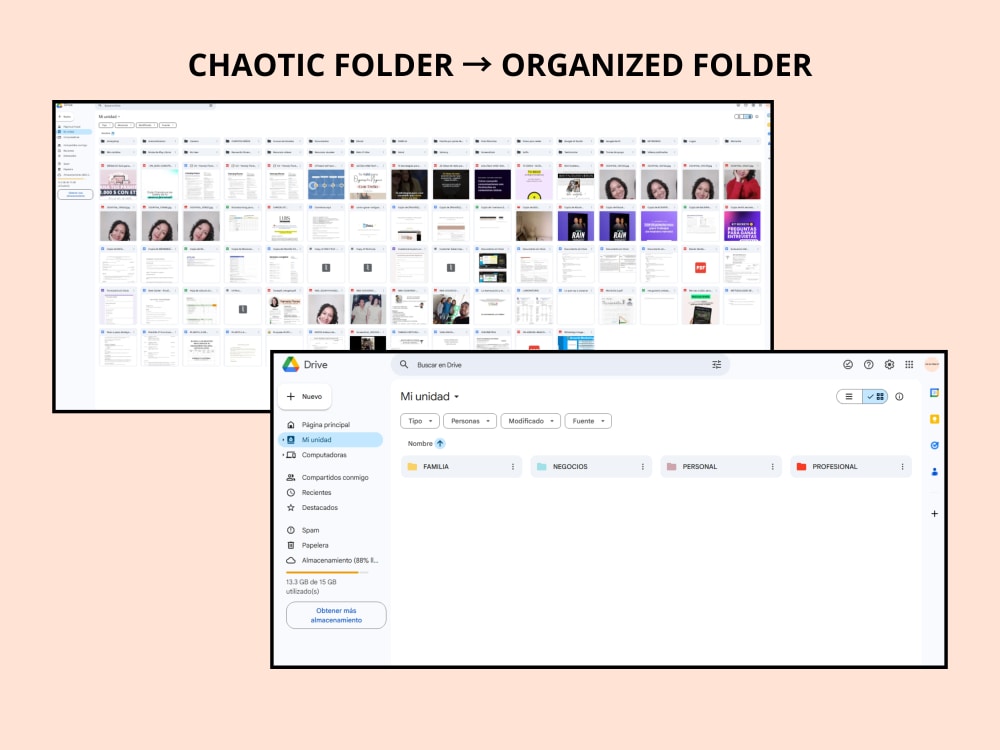Click the Spam warning icon
The image size is (1000, 750).
291,530
